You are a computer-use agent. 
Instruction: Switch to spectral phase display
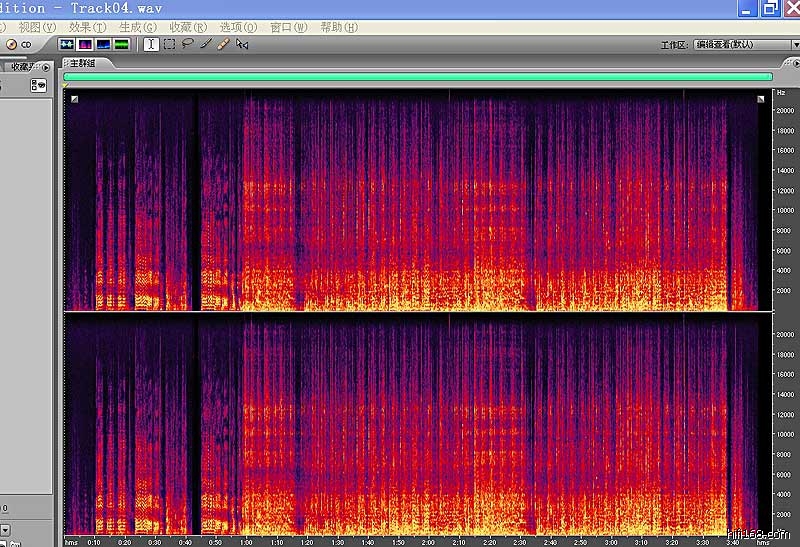[121, 44]
